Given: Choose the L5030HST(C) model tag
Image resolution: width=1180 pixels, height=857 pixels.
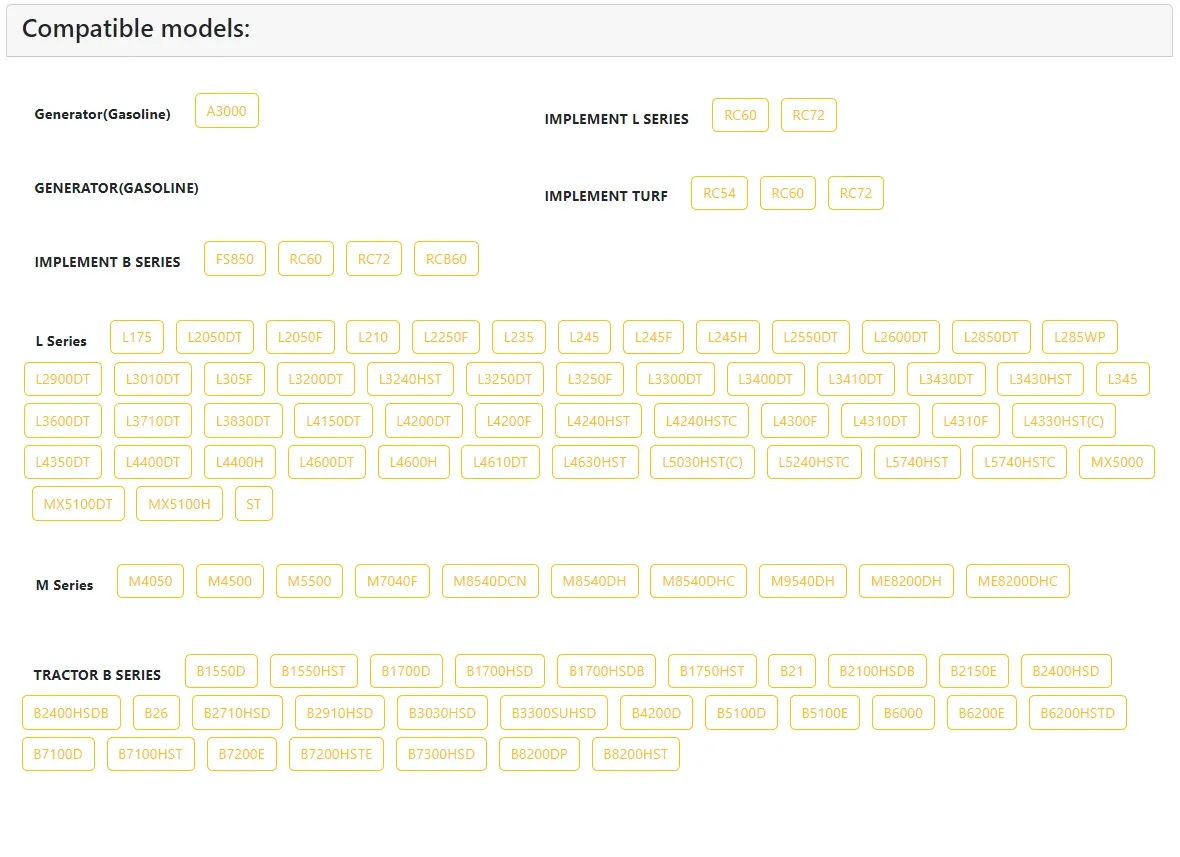Looking at the screenshot, I should [702, 462].
